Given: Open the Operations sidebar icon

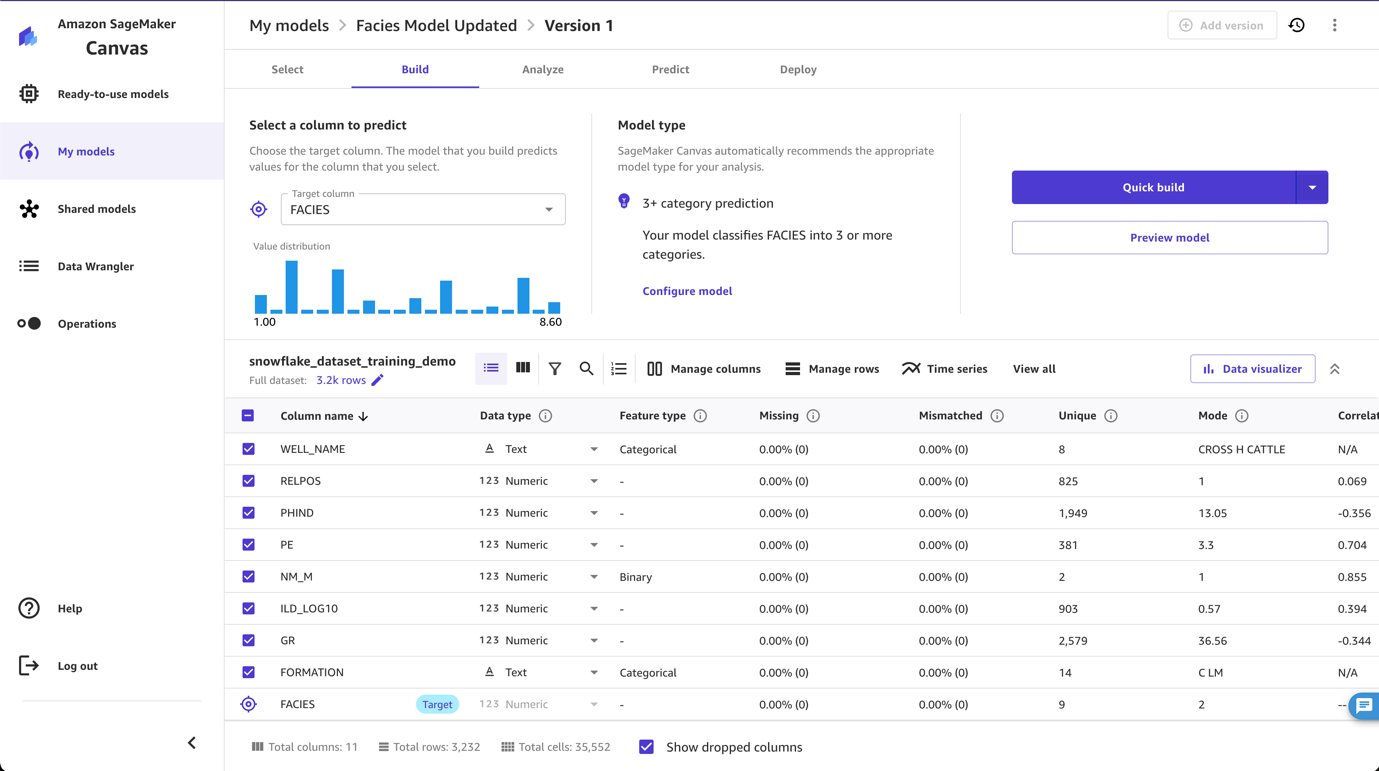Looking at the screenshot, I should pos(29,324).
